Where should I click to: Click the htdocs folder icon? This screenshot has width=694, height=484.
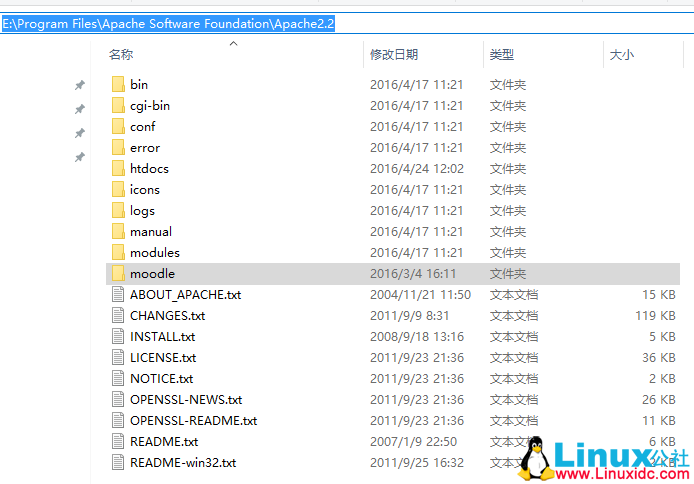tap(118, 168)
